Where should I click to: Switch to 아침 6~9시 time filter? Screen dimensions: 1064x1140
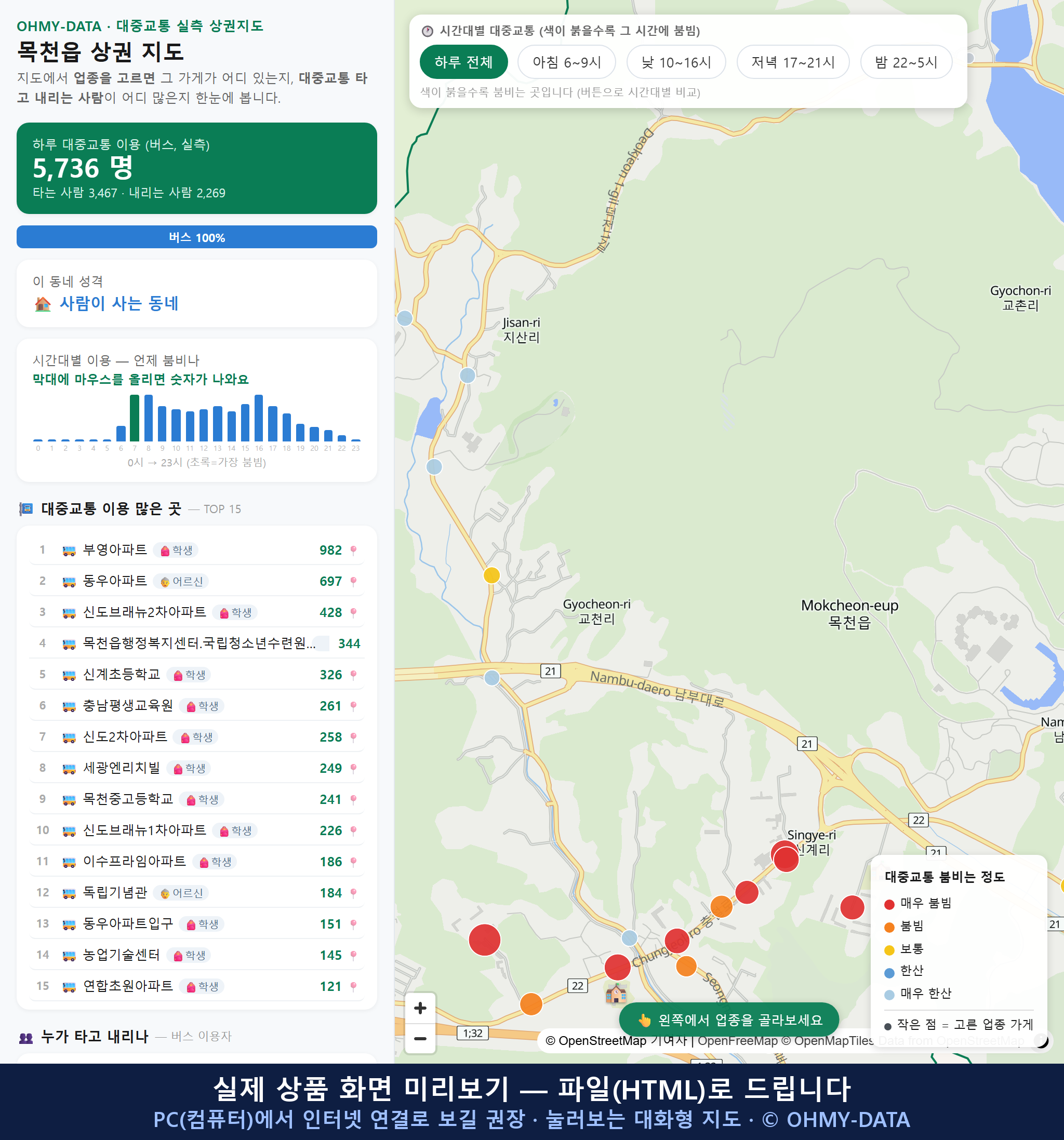pos(566,62)
